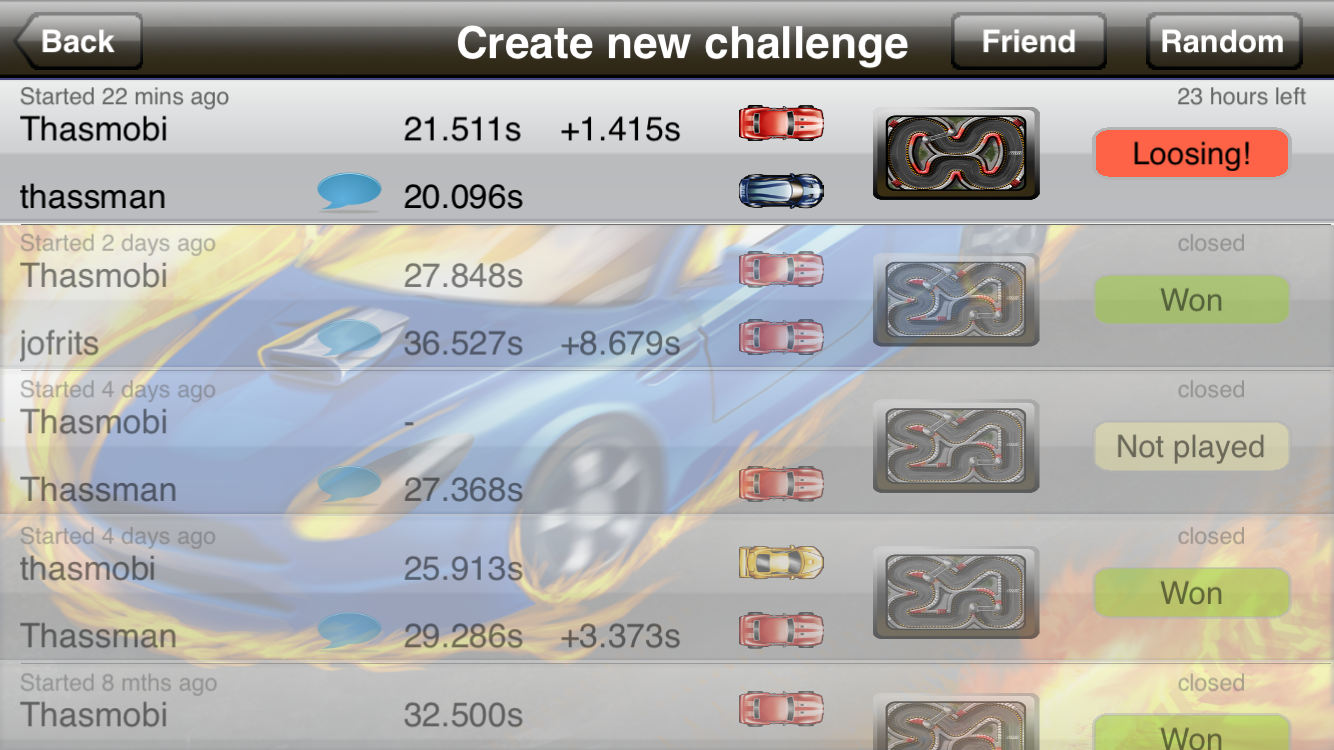Open chat bubble next to jofrits
The width and height of the screenshot is (1334, 750).
click(349, 339)
